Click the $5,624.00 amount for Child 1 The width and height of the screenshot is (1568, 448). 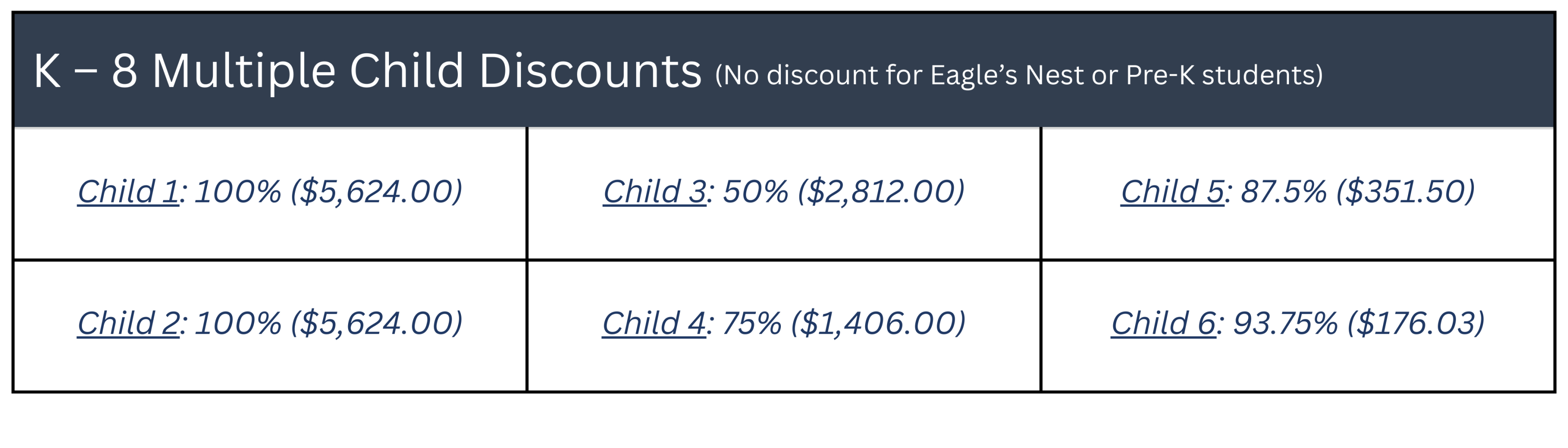376,192
